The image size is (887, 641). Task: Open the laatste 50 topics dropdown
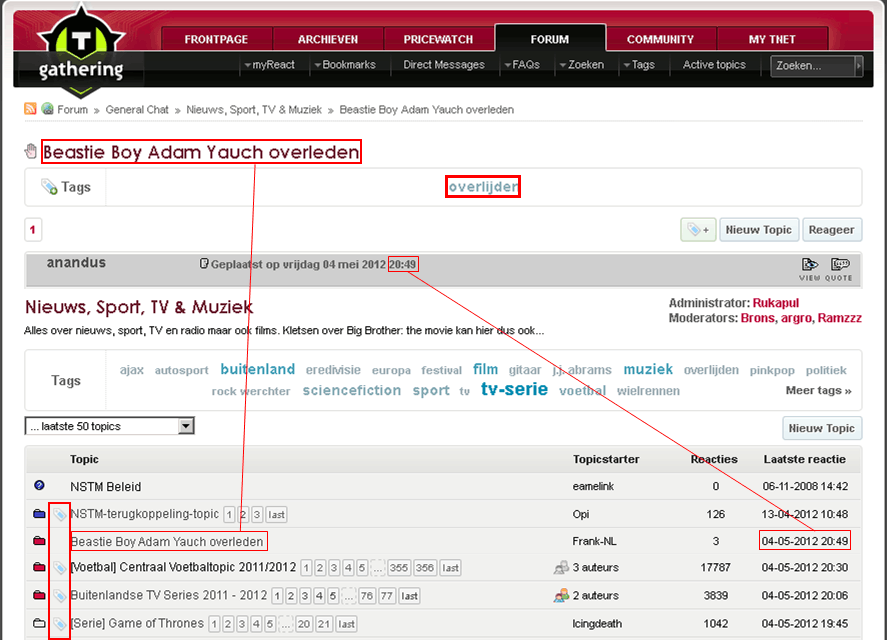pyautogui.click(x=110, y=426)
